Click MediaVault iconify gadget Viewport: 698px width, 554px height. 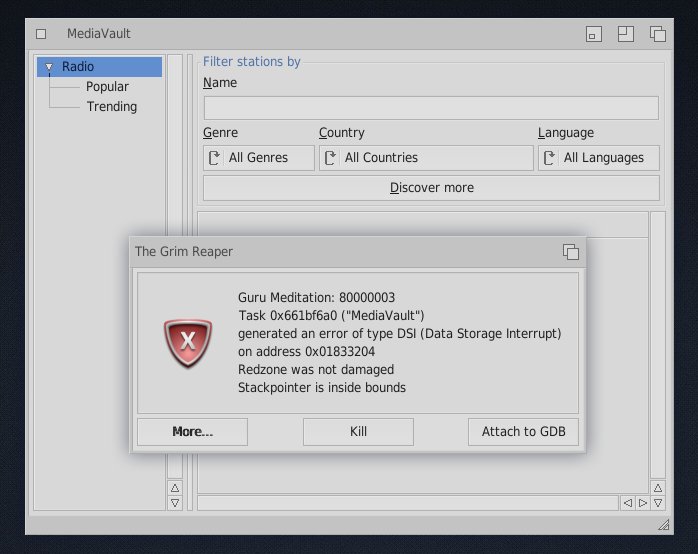click(593, 34)
